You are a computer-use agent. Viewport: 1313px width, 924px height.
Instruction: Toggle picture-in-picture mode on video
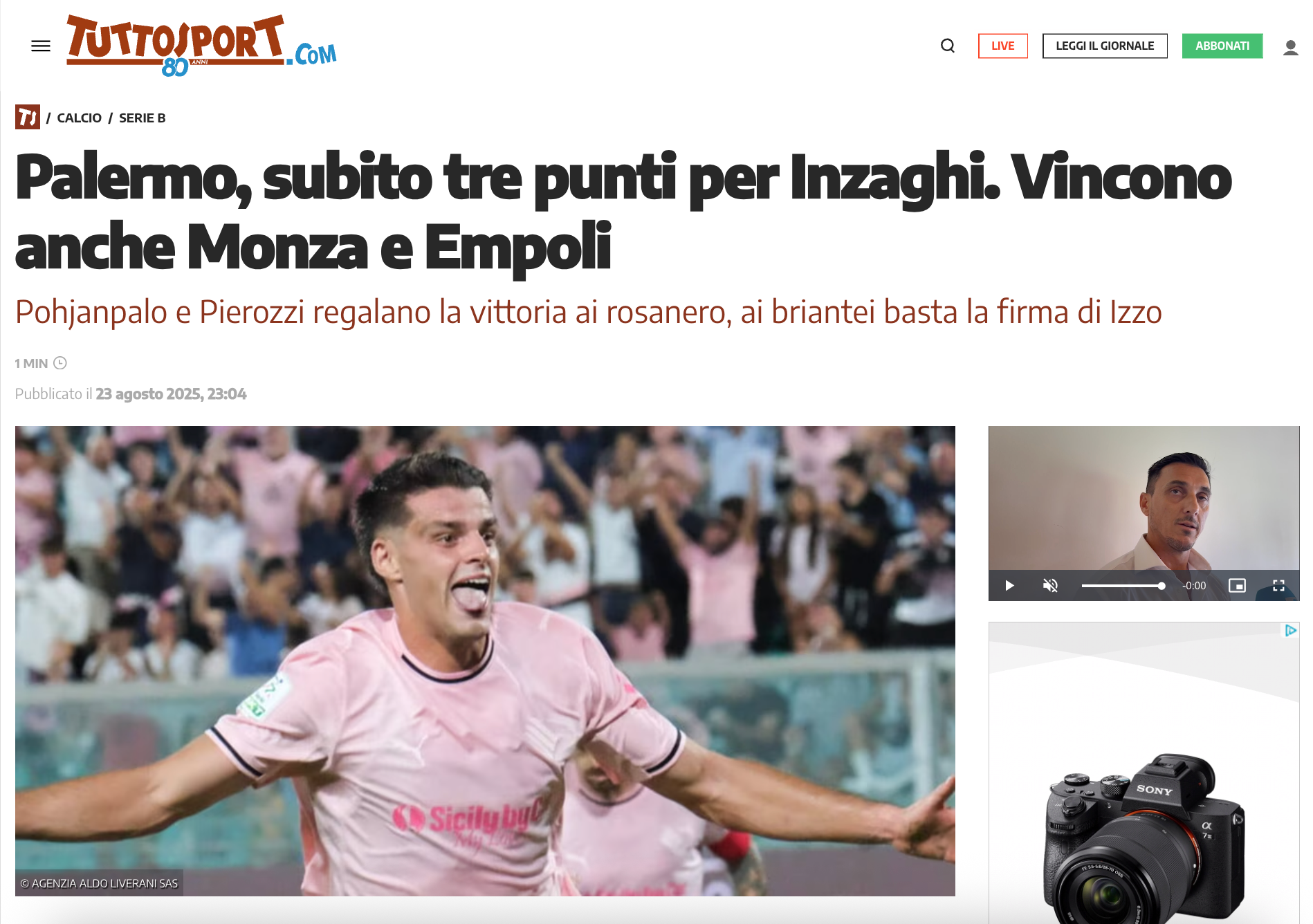pos(1237,586)
